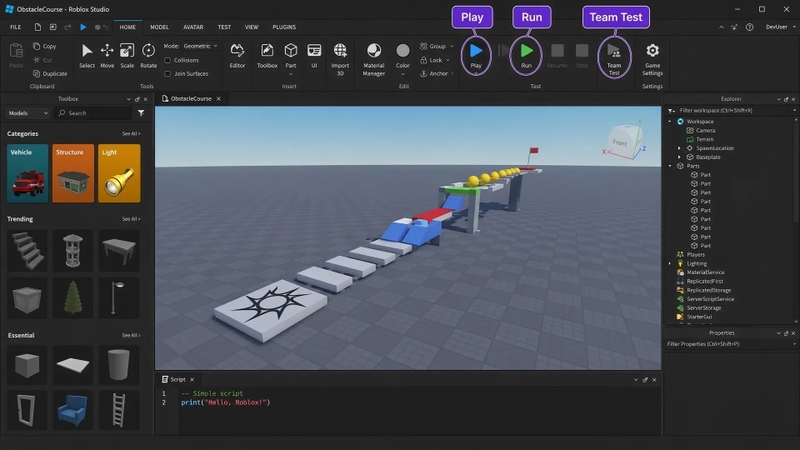Select the ObstacleCourse document tab
The image size is (800, 450).
point(190,98)
